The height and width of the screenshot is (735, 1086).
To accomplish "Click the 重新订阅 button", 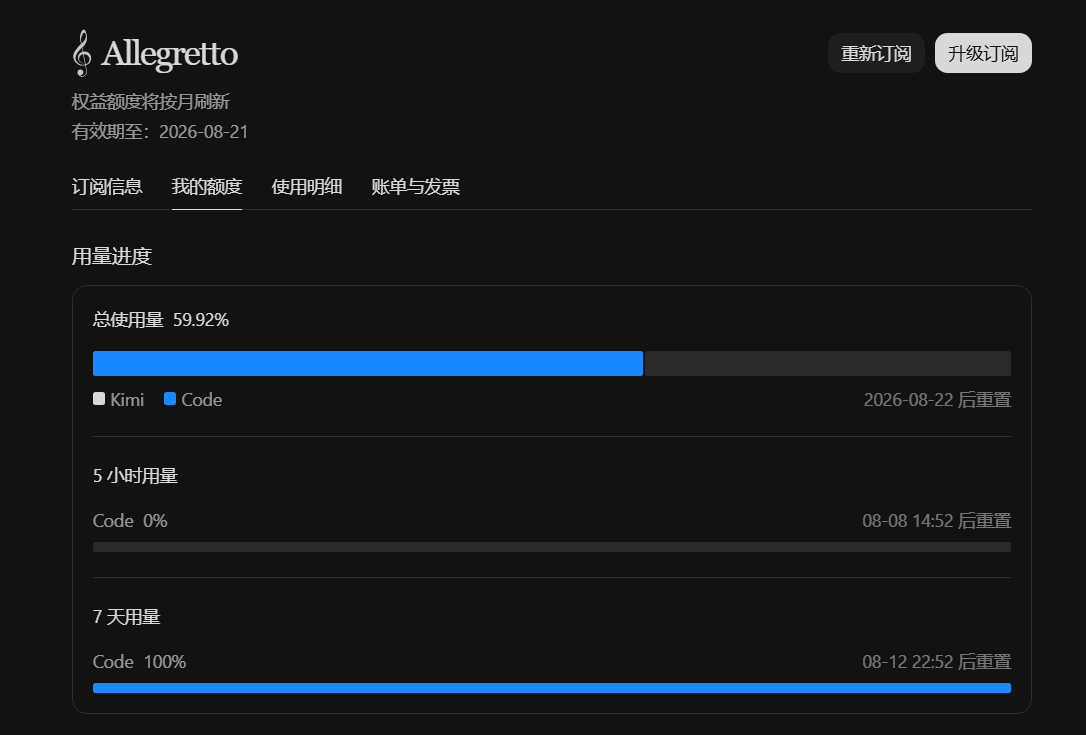I will (x=876, y=53).
